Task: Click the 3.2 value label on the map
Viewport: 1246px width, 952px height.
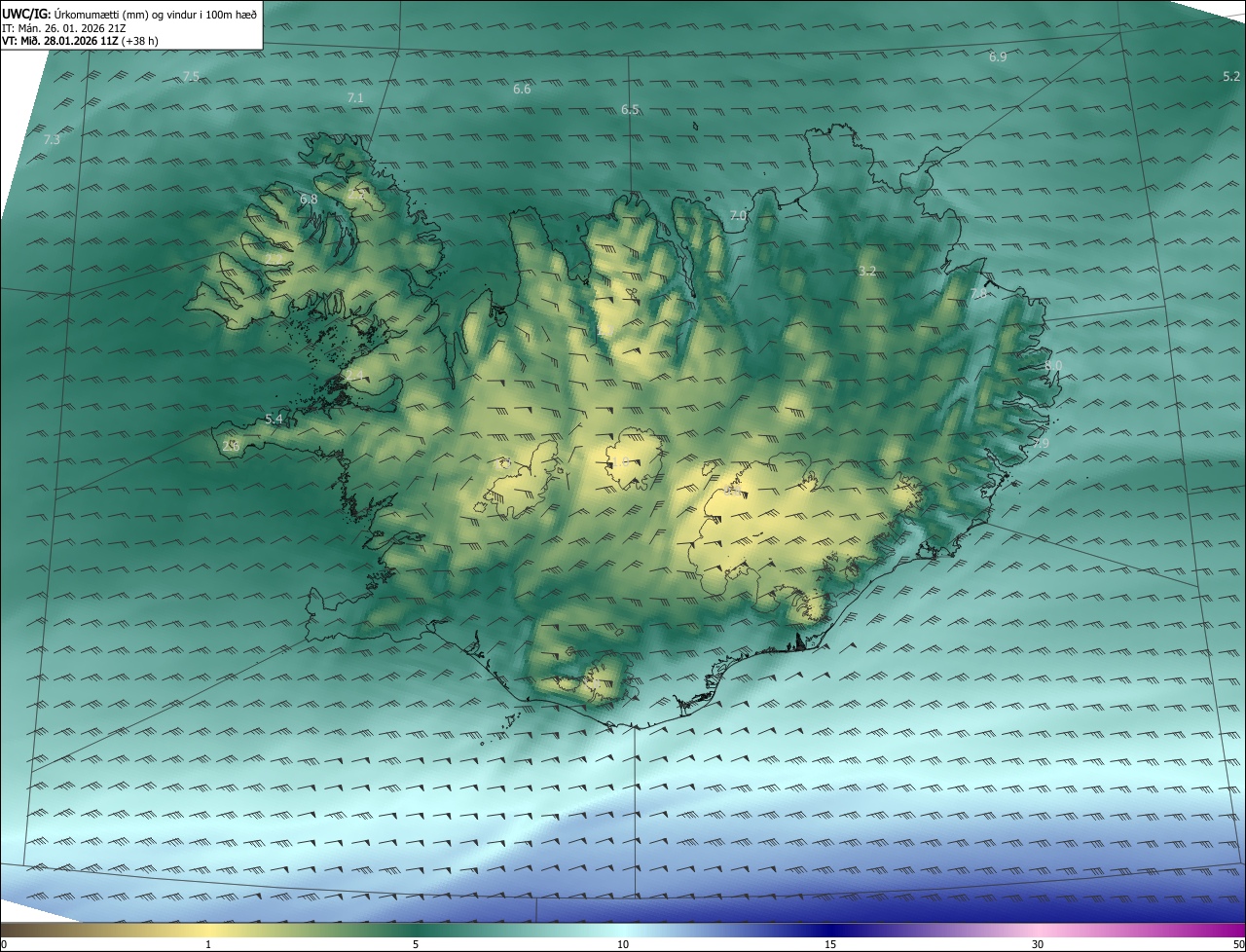Action: point(867,271)
